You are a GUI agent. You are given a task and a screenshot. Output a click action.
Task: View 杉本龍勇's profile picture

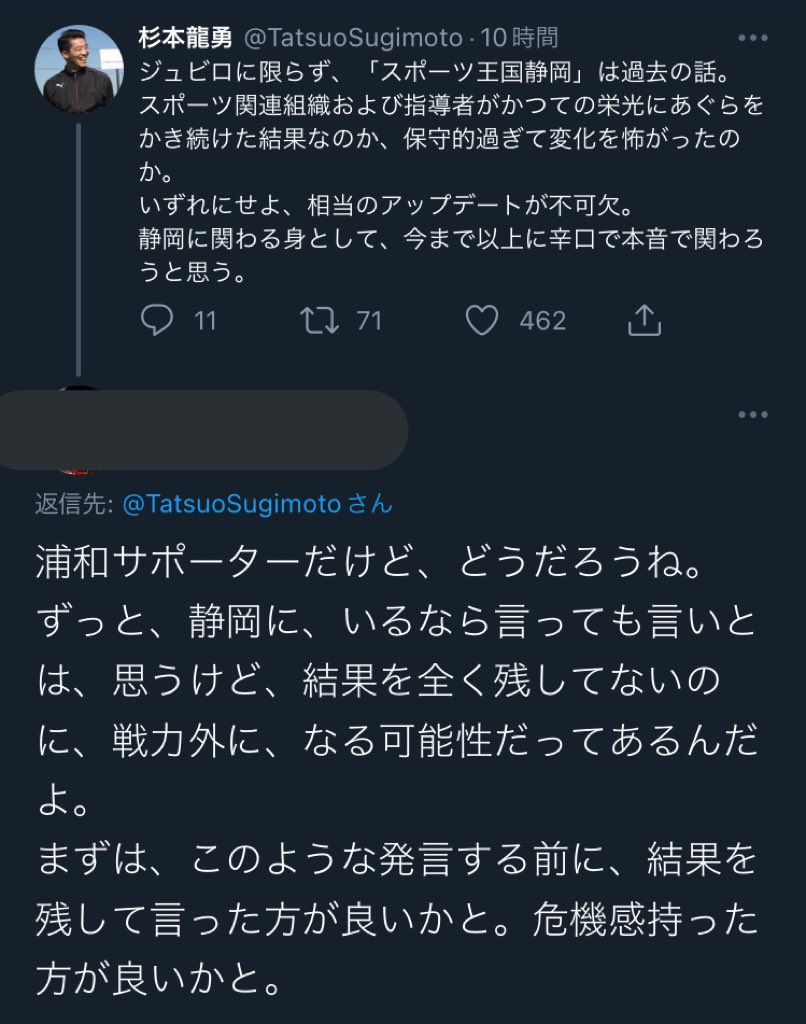[78, 70]
